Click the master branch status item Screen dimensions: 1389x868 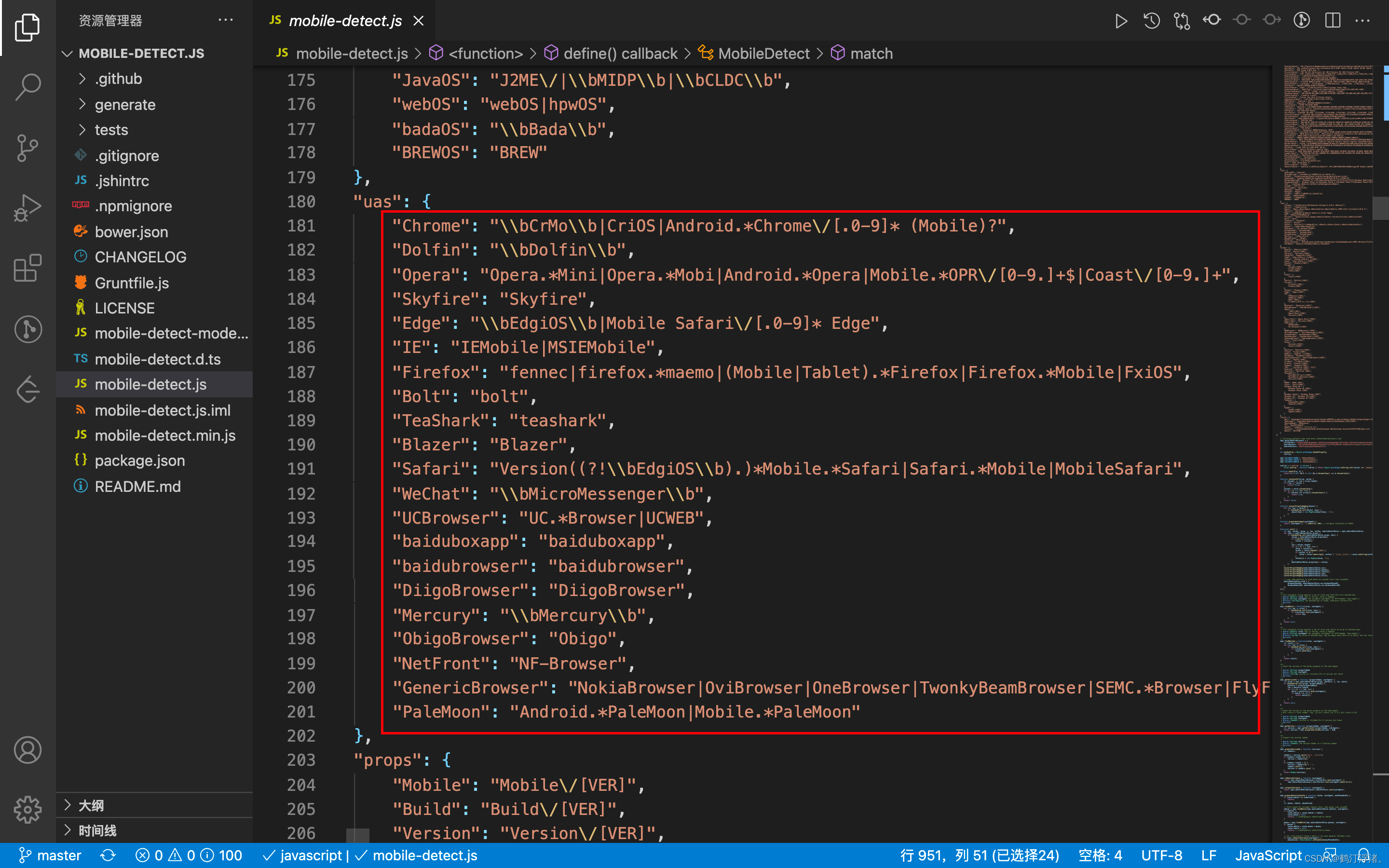tap(51, 855)
